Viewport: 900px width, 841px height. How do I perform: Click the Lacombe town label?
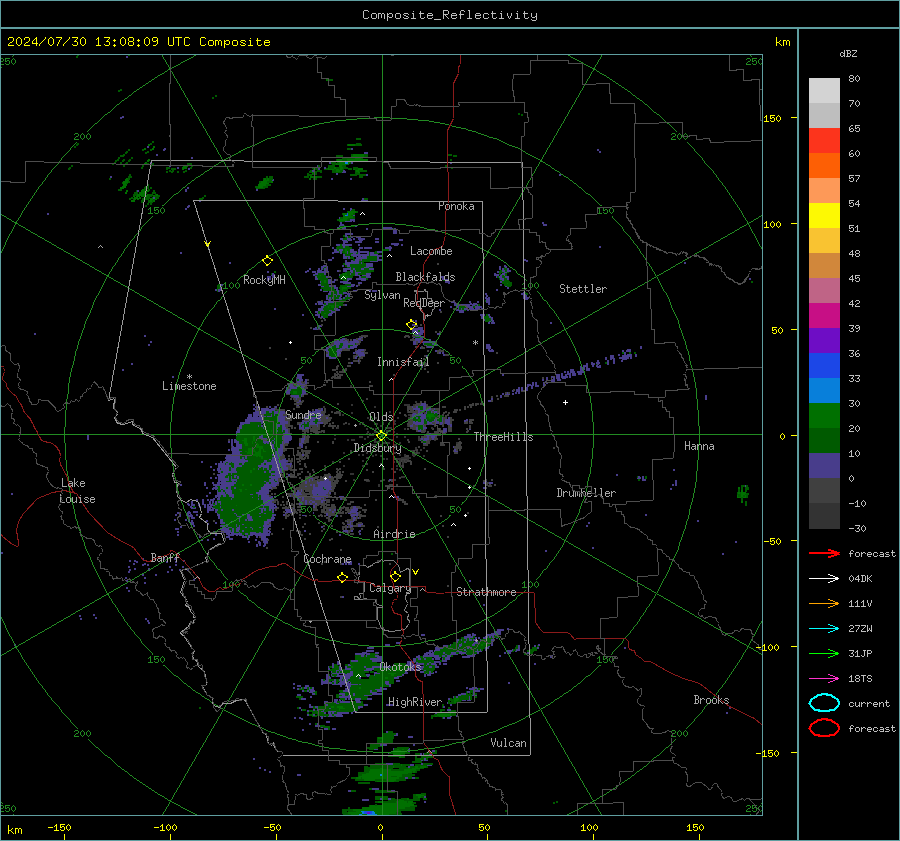point(431,251)
